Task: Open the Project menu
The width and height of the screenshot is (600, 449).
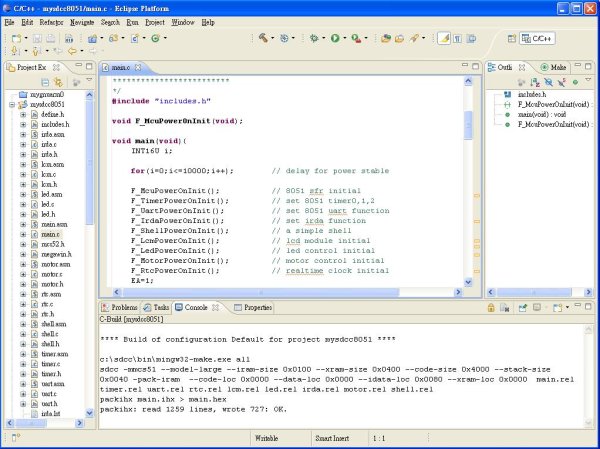Action: point(155,23)
